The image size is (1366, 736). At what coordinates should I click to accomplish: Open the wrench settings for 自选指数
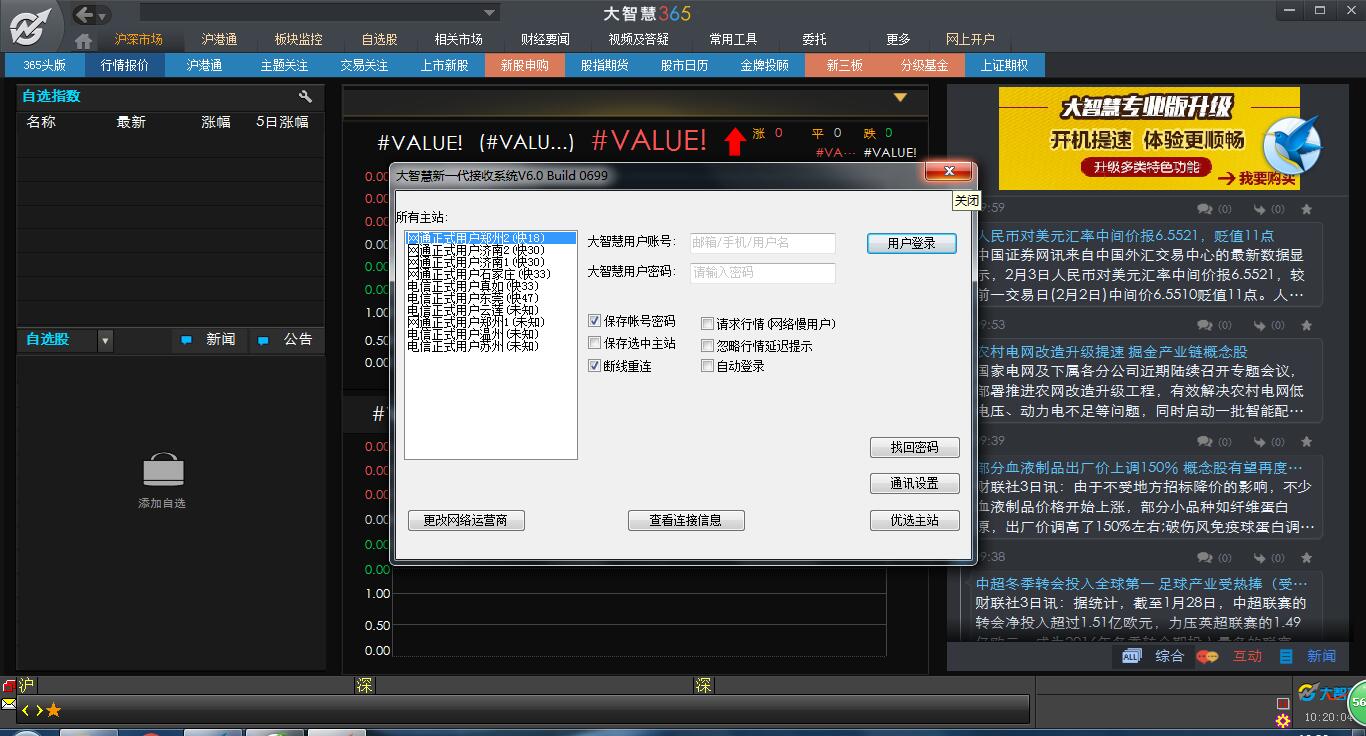tap(305, 96)
